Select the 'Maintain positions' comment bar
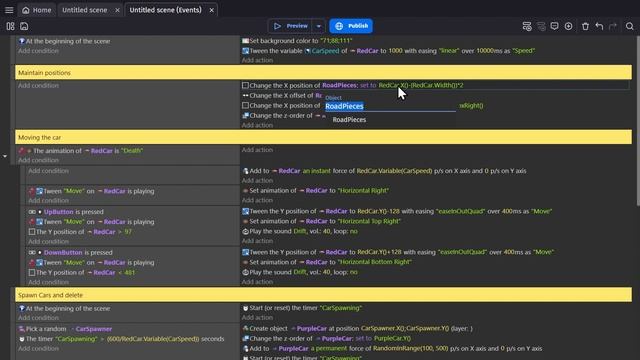This screenshot has width=640, height=360. [323, 73]
